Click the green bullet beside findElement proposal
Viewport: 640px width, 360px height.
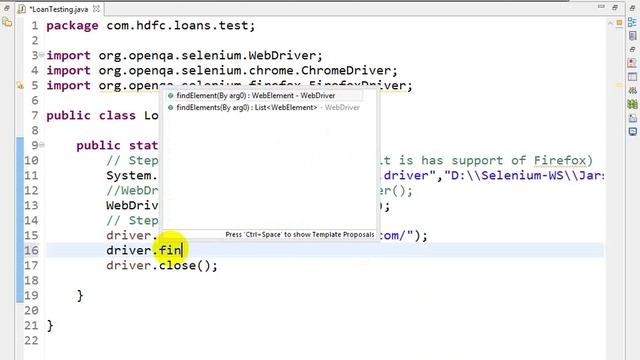[171, 96]
